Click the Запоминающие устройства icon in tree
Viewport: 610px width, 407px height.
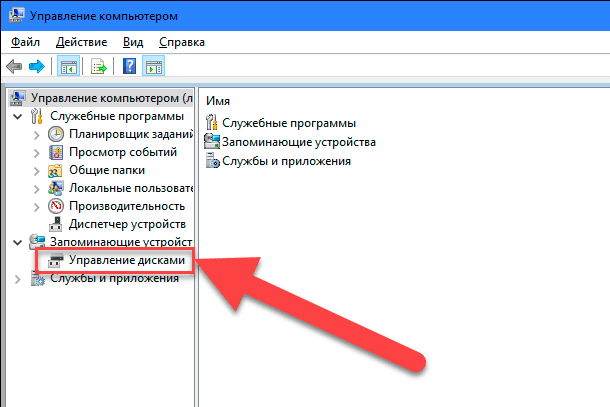(37, 242)
